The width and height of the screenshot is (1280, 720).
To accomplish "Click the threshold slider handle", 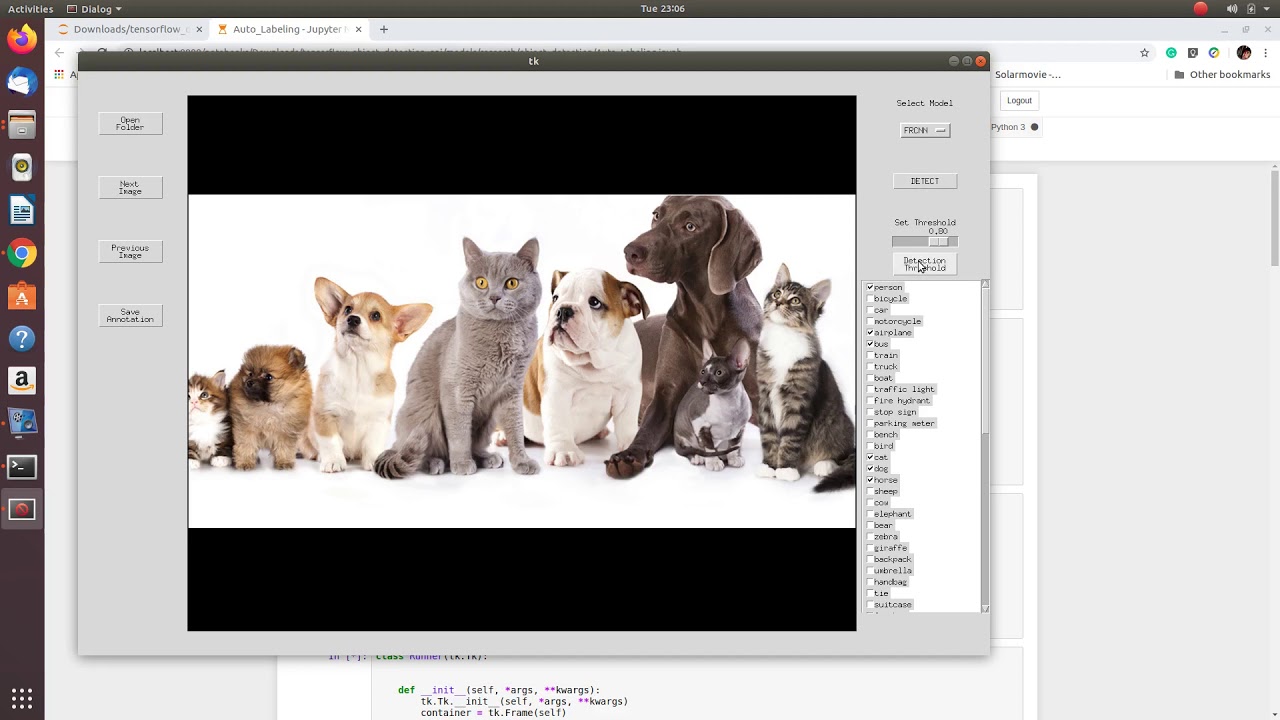I will click(x=938, y=241).
